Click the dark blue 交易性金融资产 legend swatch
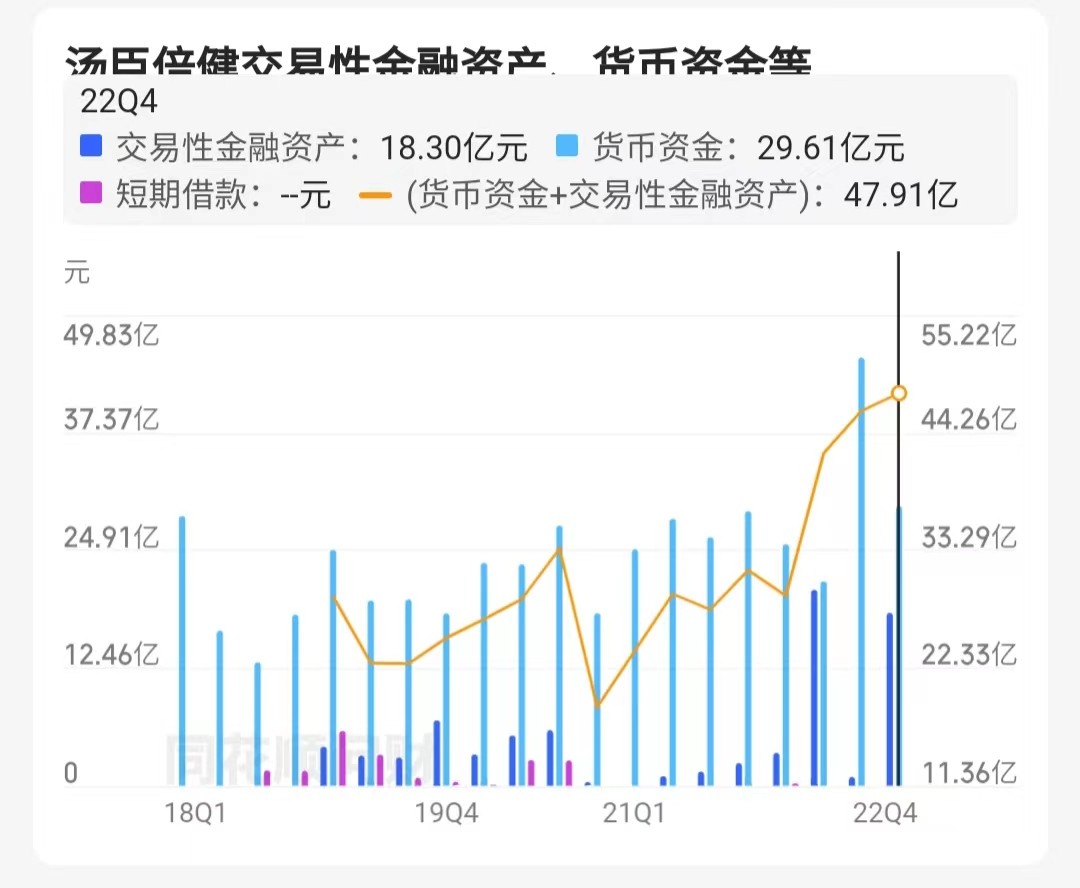Screen dimensions: 1080x888 coord(91,146)
